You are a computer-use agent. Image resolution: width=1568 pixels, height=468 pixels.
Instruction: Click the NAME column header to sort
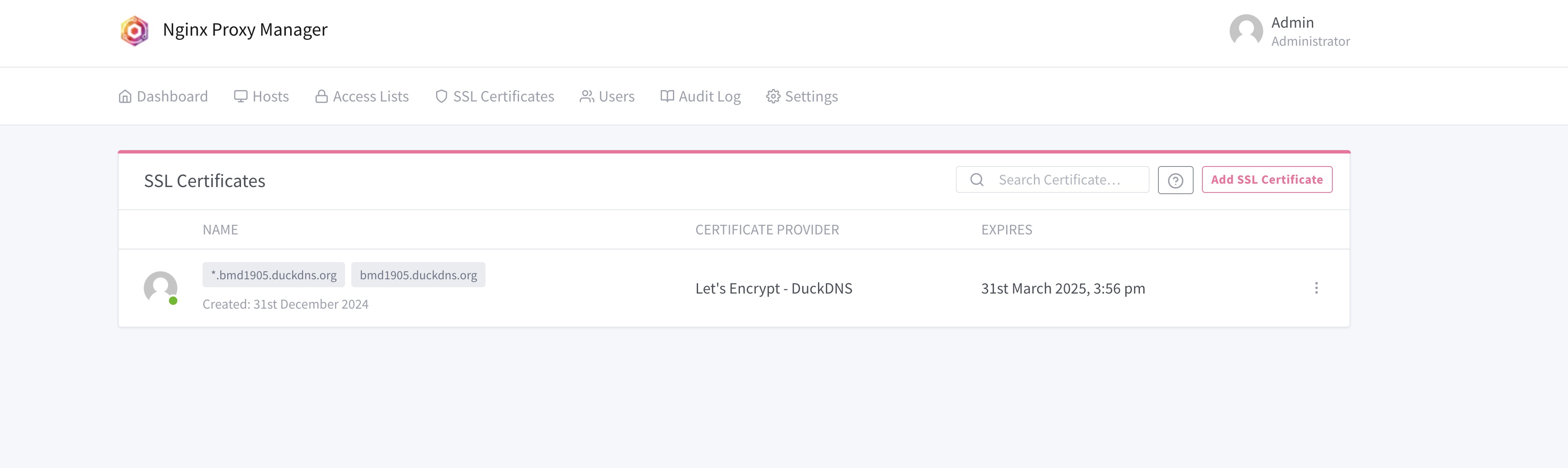pos(220,228)
